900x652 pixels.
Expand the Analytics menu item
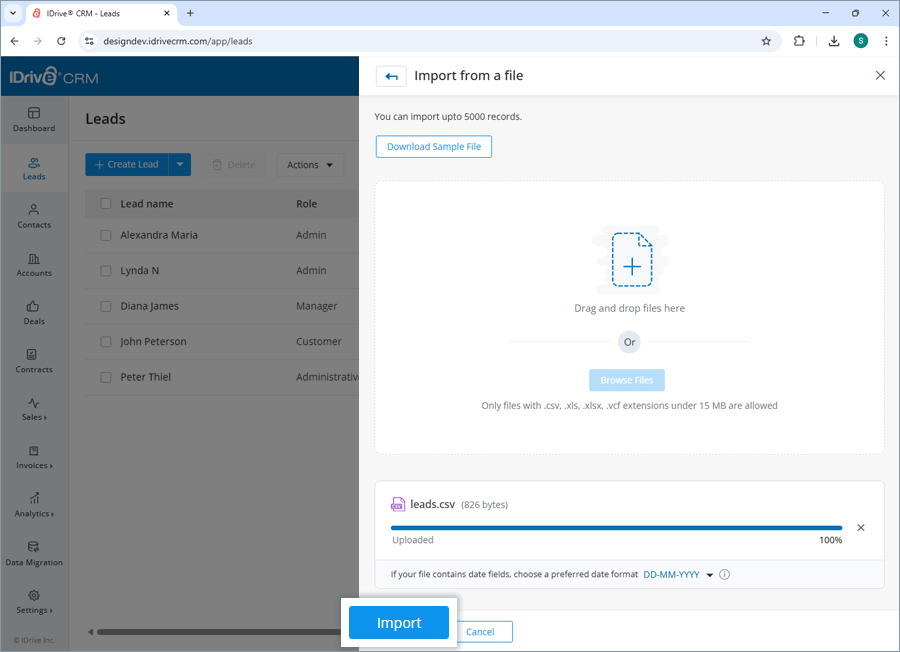(x=33, y=507)
